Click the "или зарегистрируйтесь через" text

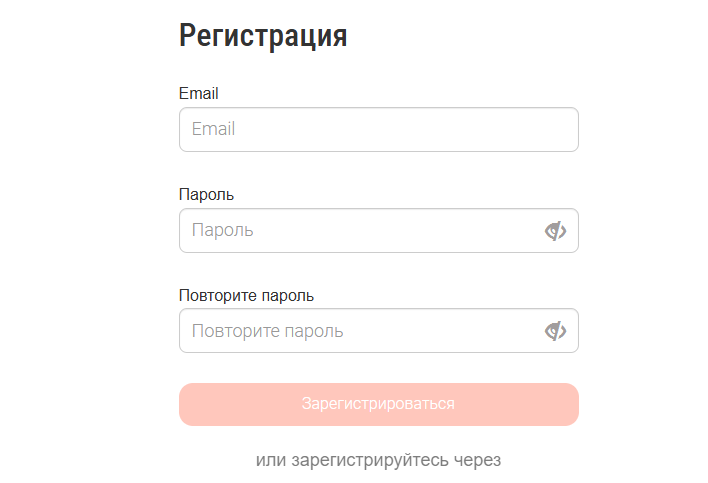coord(378,461)
